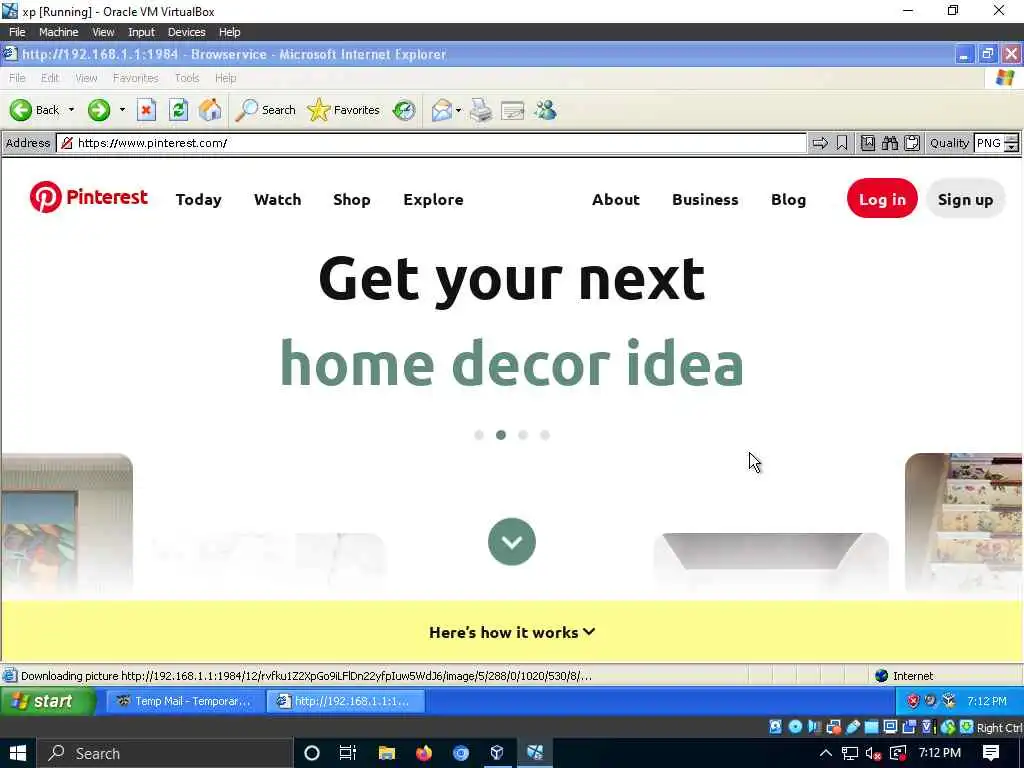Viewport: 1024px width, 768px height.
Task: Expand the Here's how it works section
Action: (512, 632)
